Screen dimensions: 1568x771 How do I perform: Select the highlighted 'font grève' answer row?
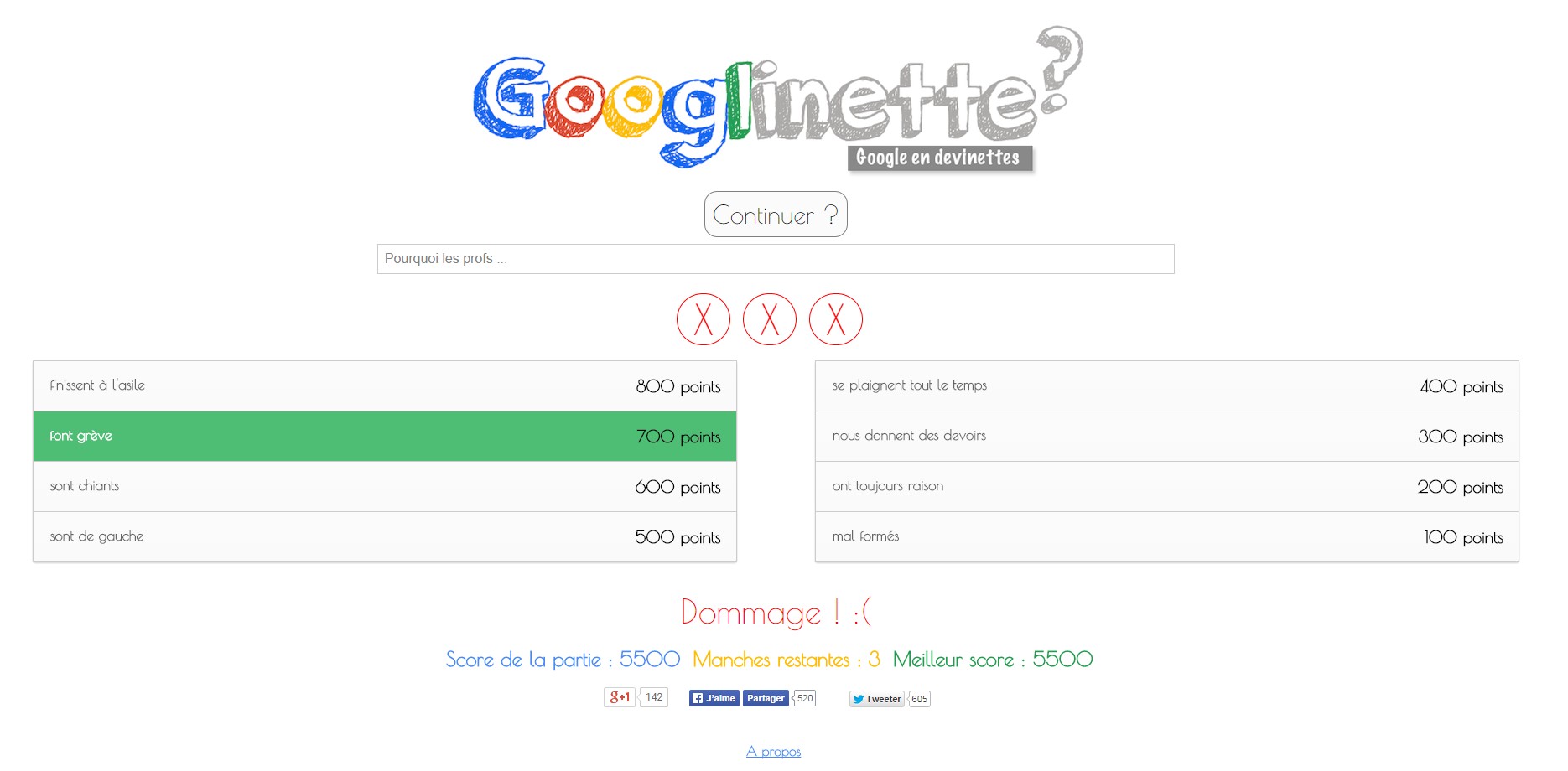click(x=385, y=437)
